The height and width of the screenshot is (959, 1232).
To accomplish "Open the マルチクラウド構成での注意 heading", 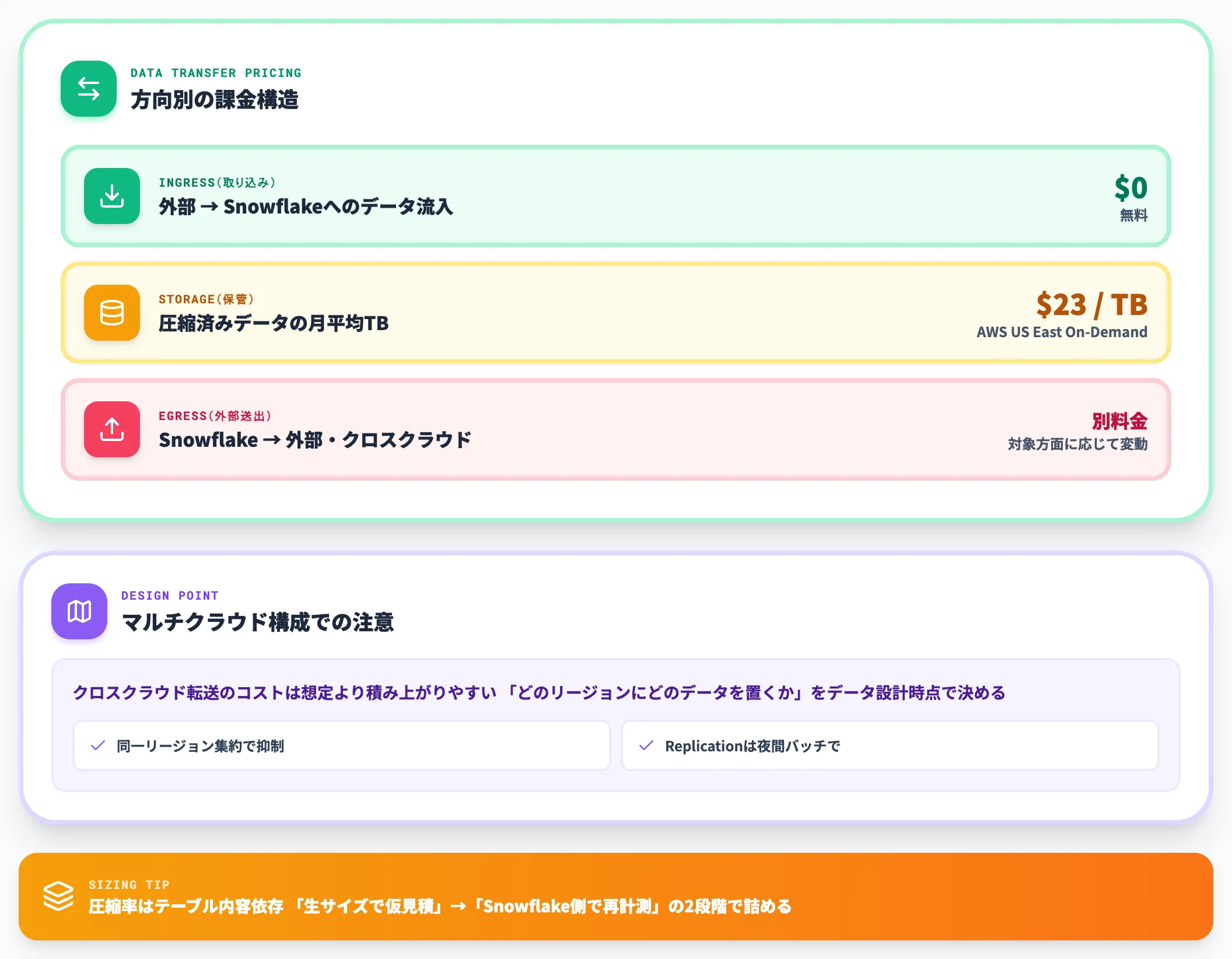I will [x=258, y=622].
